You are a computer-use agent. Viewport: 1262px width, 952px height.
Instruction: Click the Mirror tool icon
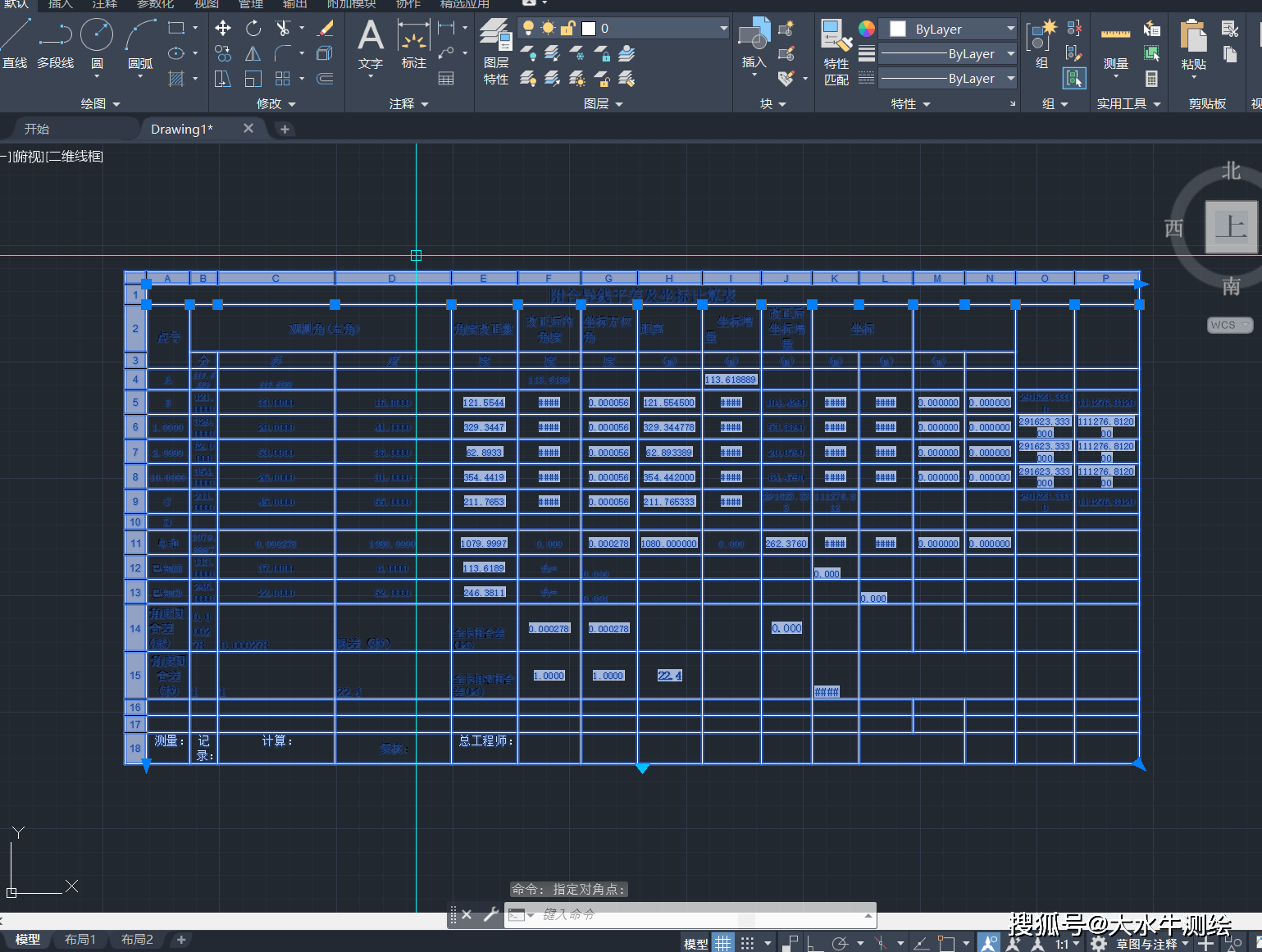point(253,53)
